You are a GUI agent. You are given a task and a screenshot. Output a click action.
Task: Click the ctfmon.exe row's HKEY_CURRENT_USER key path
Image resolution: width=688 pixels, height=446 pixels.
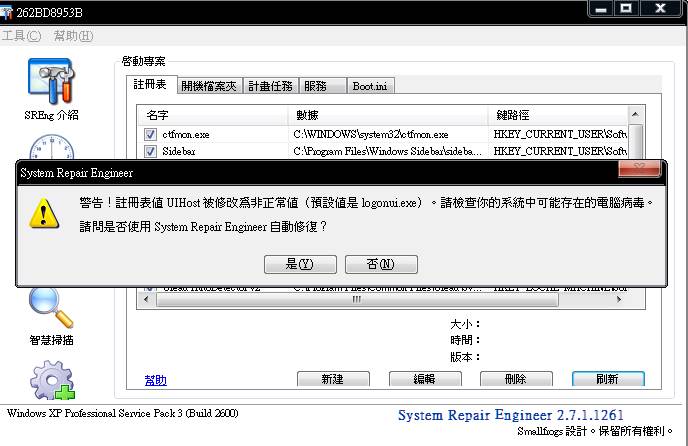coord(560,135)
